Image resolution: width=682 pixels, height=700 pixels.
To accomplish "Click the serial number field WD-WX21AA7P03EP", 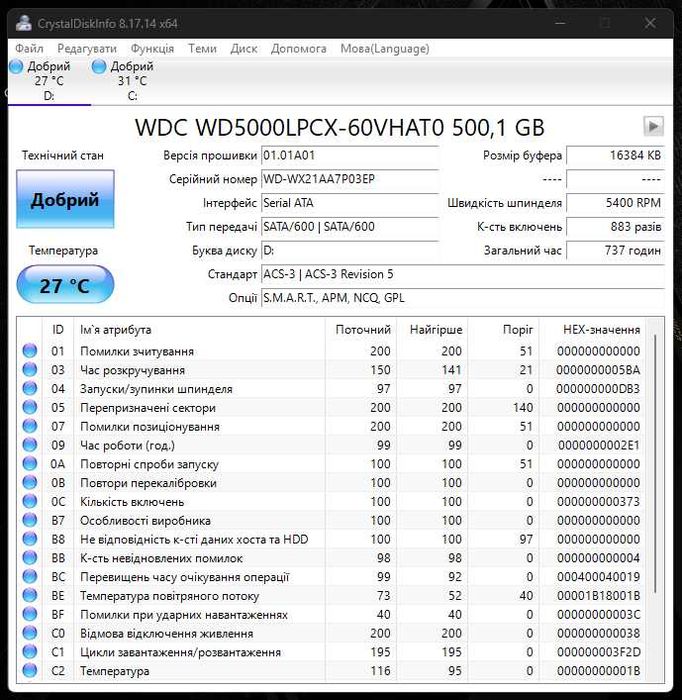I will (x=349, y=179).
